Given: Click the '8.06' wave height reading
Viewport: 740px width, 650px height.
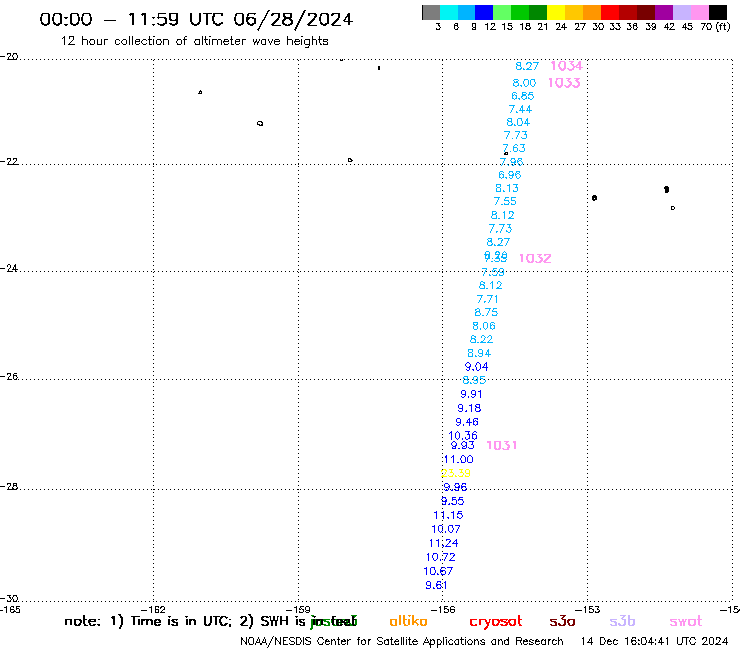Looking at the screenshot, I should click(x=484, y=326).
